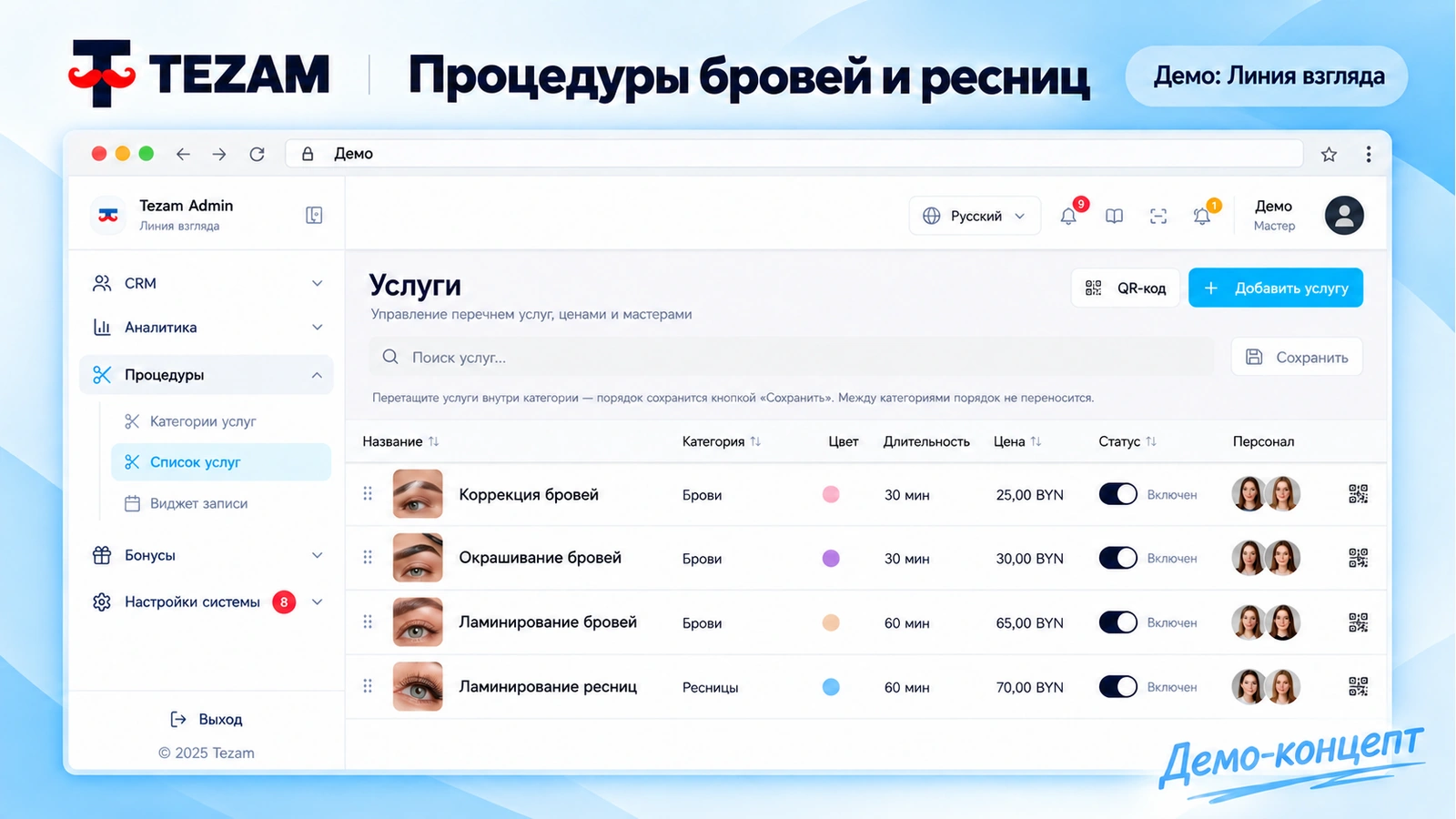Log out via the Выход link
Screen dimensions: 1456x819
coord(207,719)
